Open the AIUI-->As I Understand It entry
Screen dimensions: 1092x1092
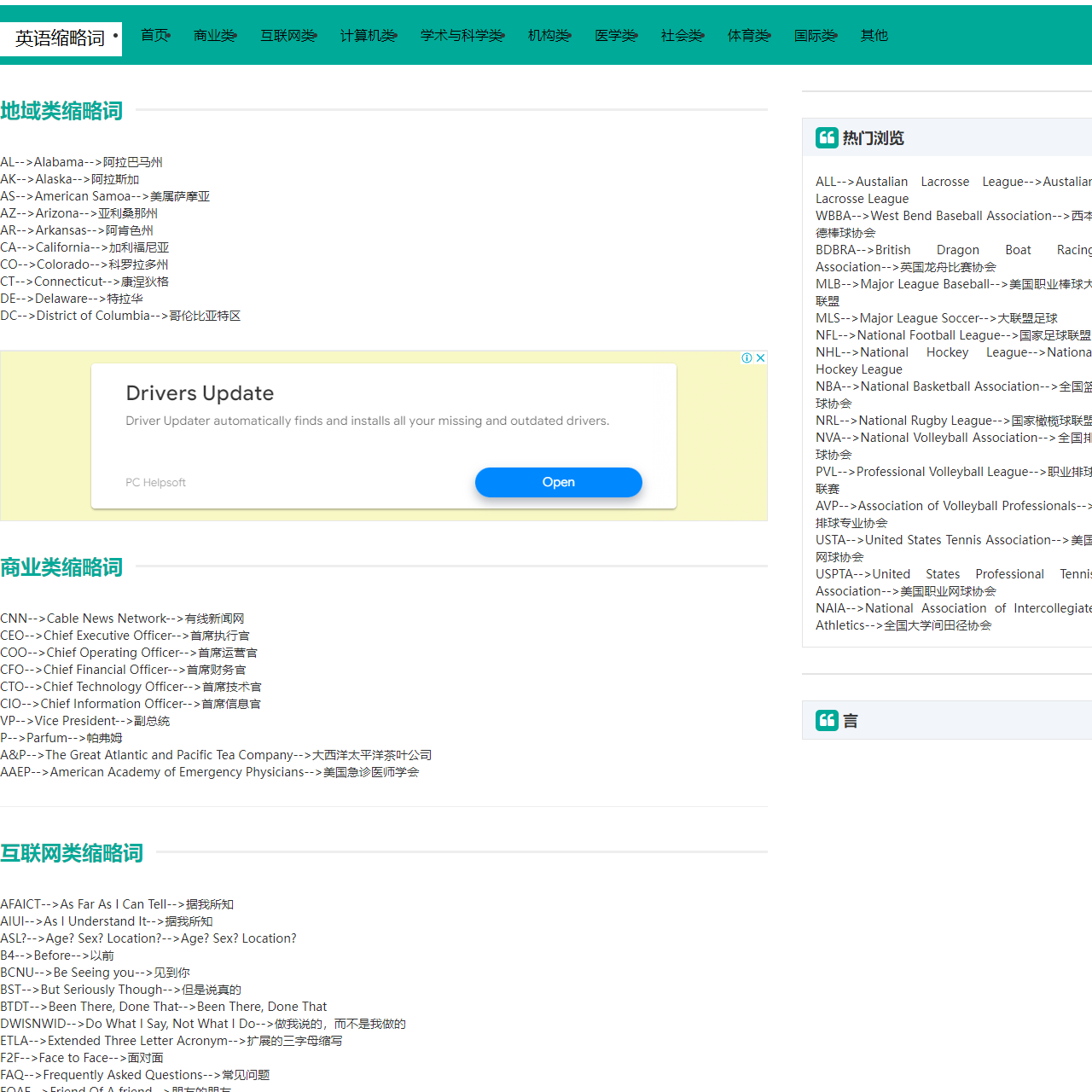107,921
